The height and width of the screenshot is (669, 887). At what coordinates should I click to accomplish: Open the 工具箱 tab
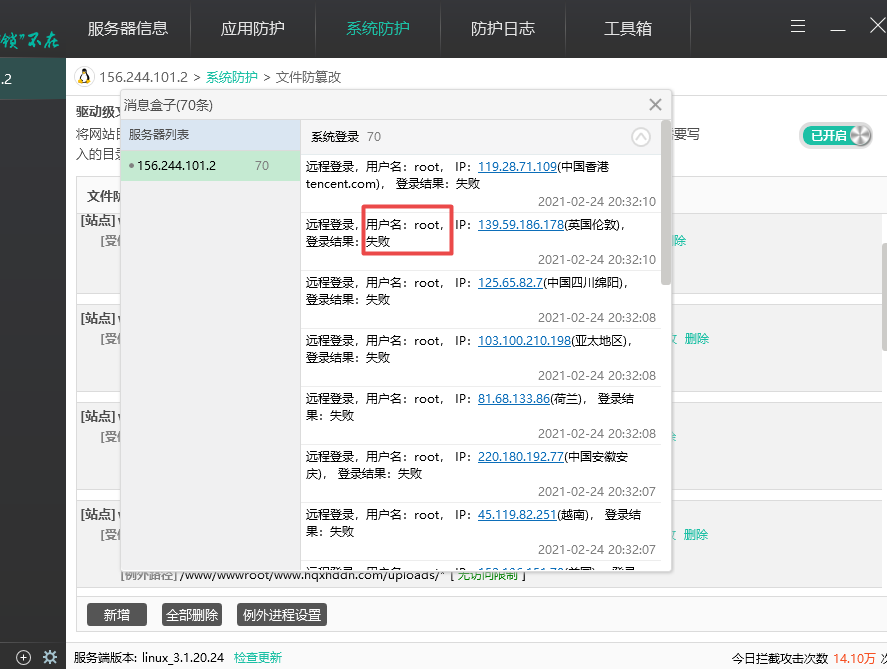point(628,28)
